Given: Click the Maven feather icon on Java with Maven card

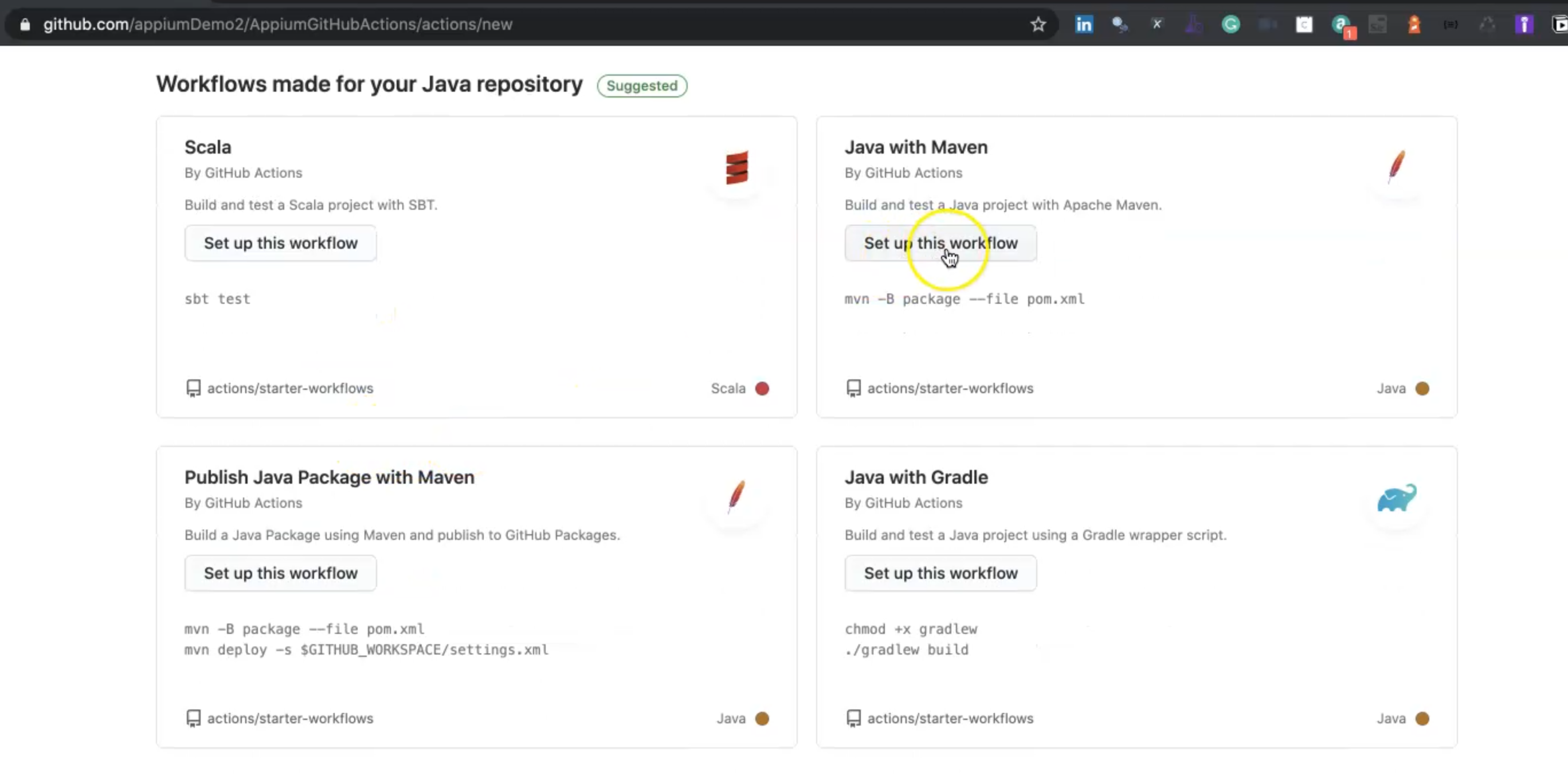Looking at the screenshot, I should [x=1396, y=167].
